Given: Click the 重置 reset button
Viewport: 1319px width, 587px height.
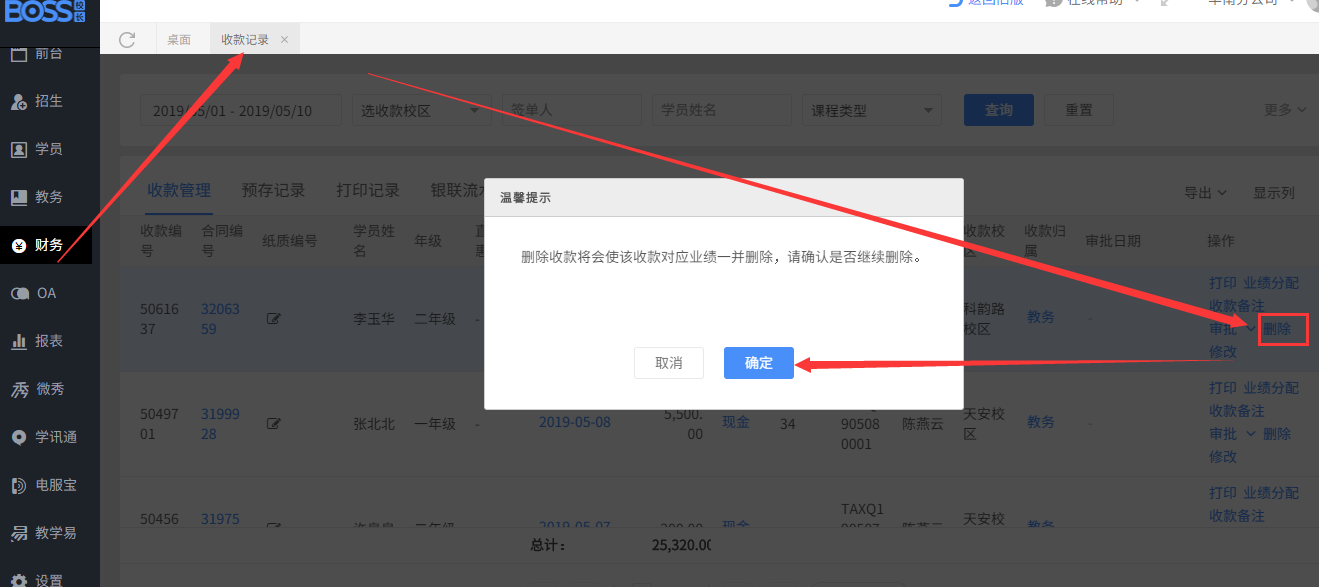Looking at the screenshot, I should pyautogui.click(x=1079, y=110).
